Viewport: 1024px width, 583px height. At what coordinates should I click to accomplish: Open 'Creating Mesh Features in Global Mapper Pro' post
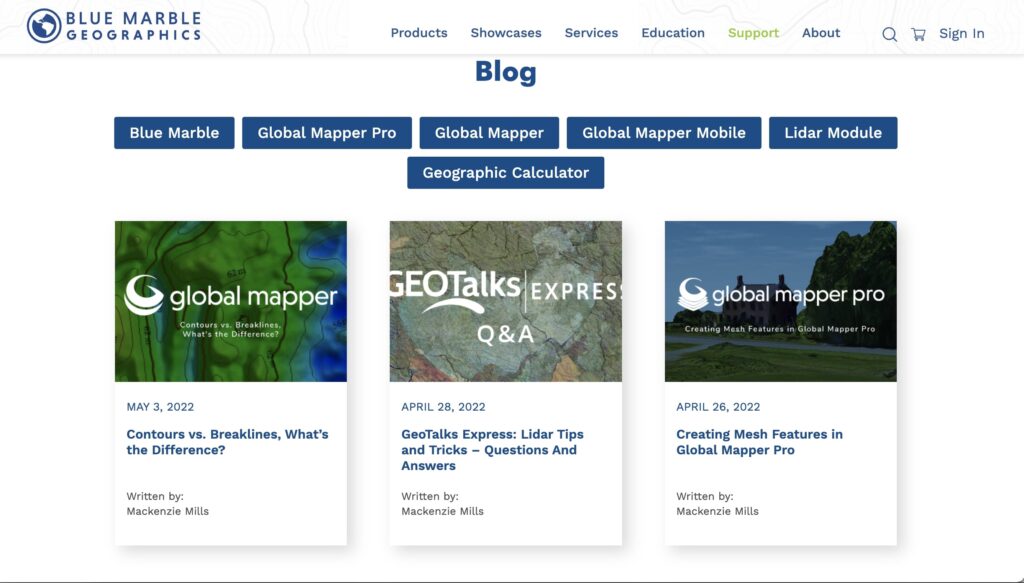point(760,442)
